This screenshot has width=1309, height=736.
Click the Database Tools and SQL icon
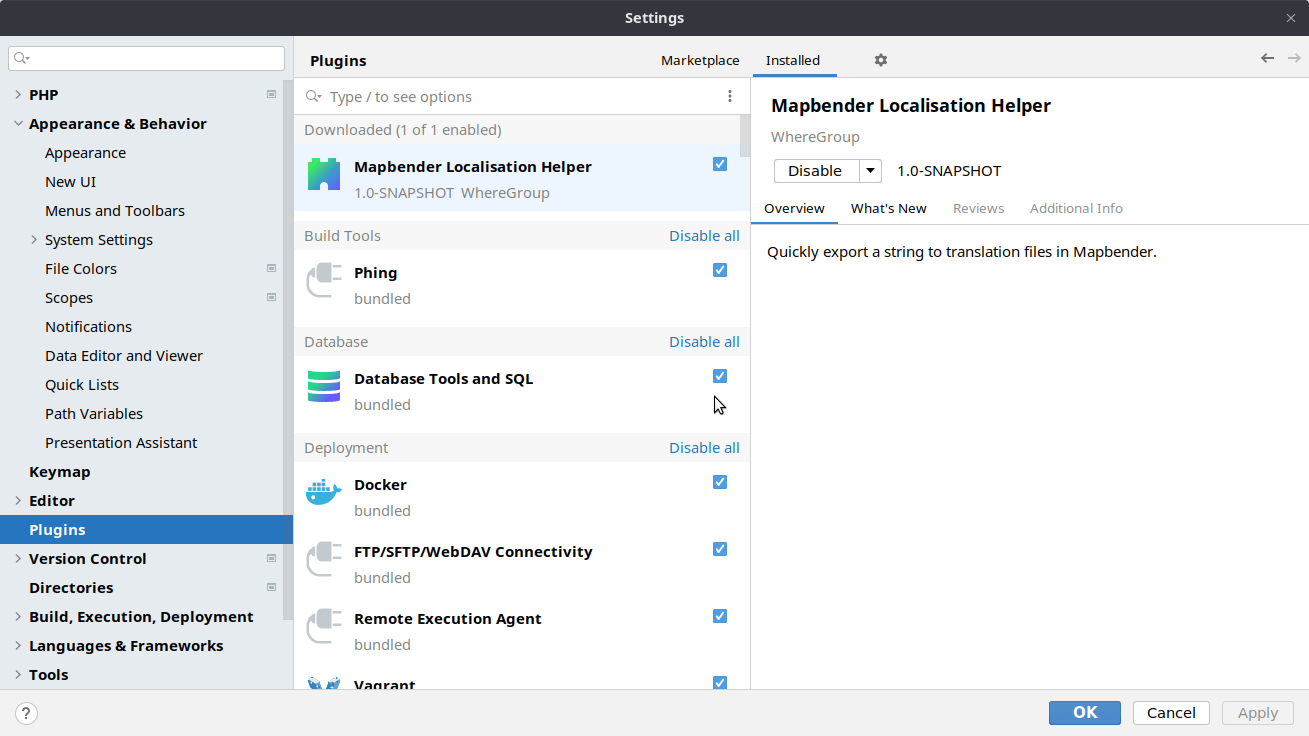(323, 385)
